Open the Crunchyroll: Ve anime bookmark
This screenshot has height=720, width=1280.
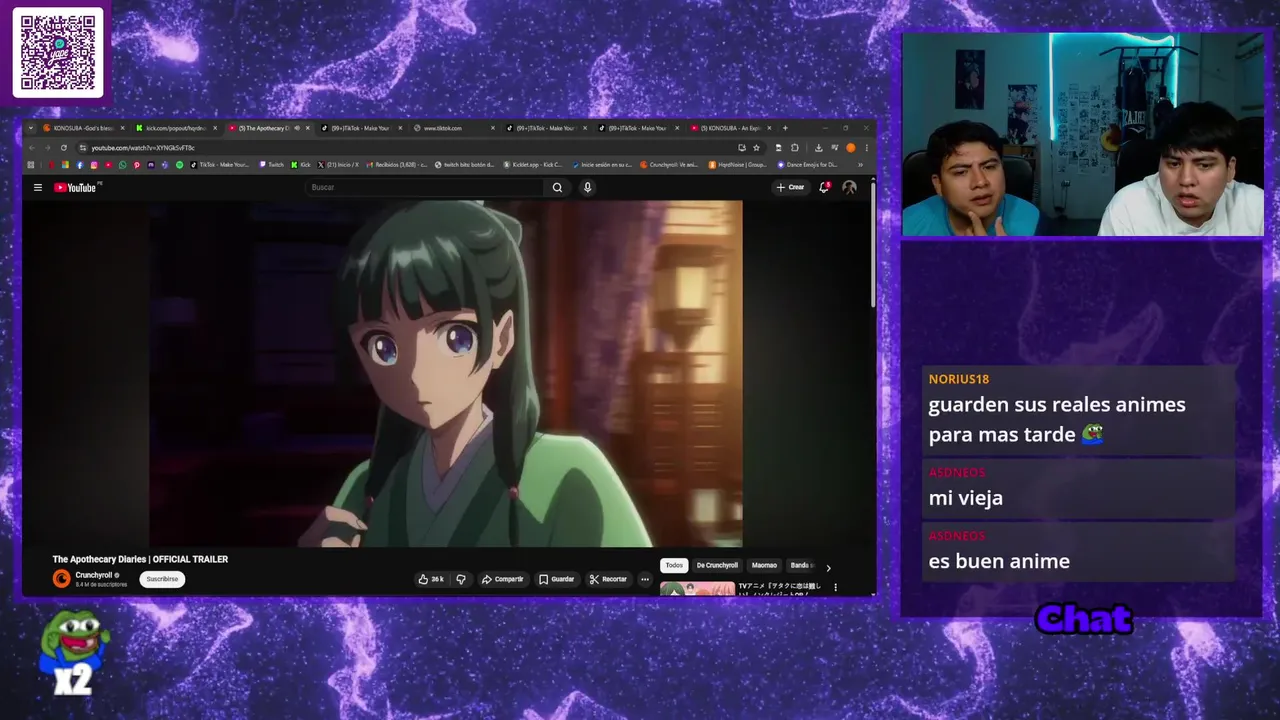pos(669,165)
